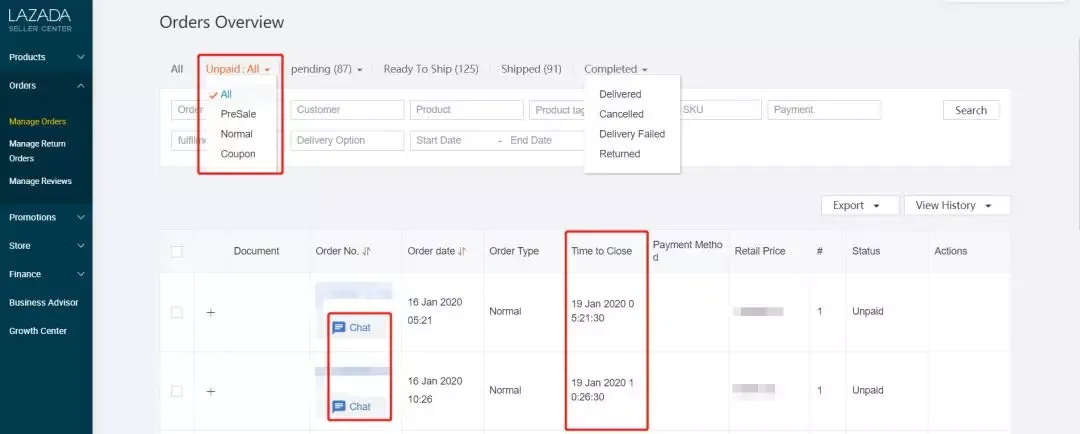Switch to Shipped (91) tab

[x=531, y=69]
